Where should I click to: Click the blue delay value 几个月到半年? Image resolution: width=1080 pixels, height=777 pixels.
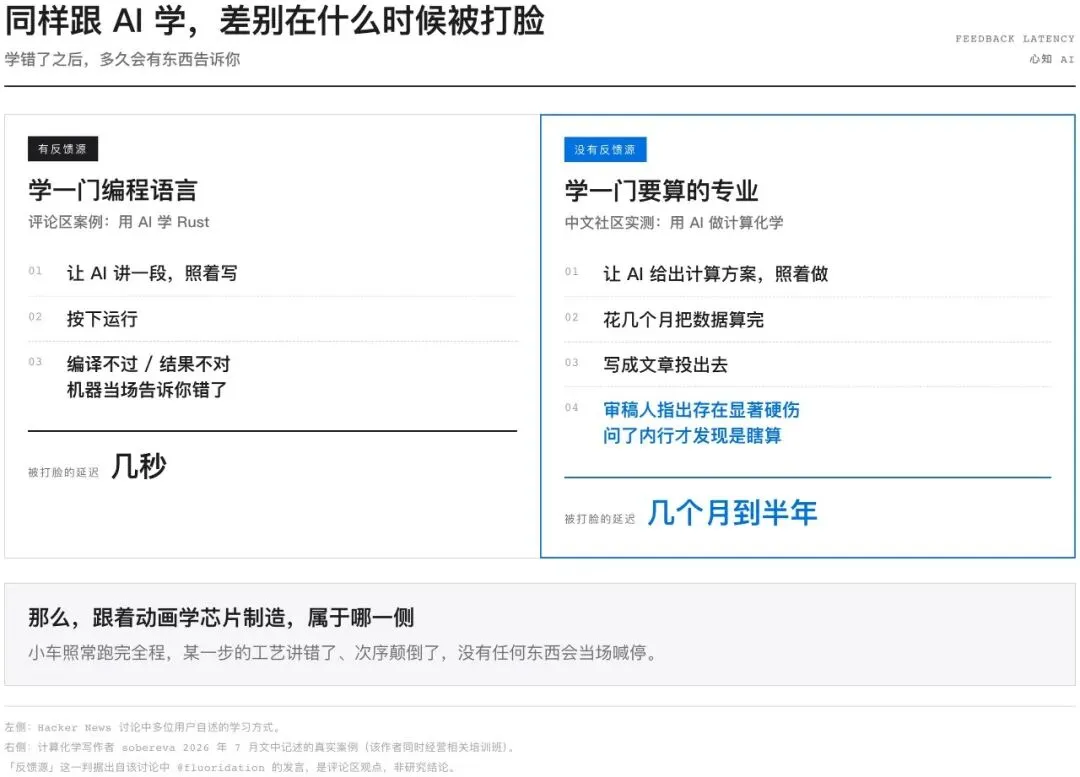732,512
